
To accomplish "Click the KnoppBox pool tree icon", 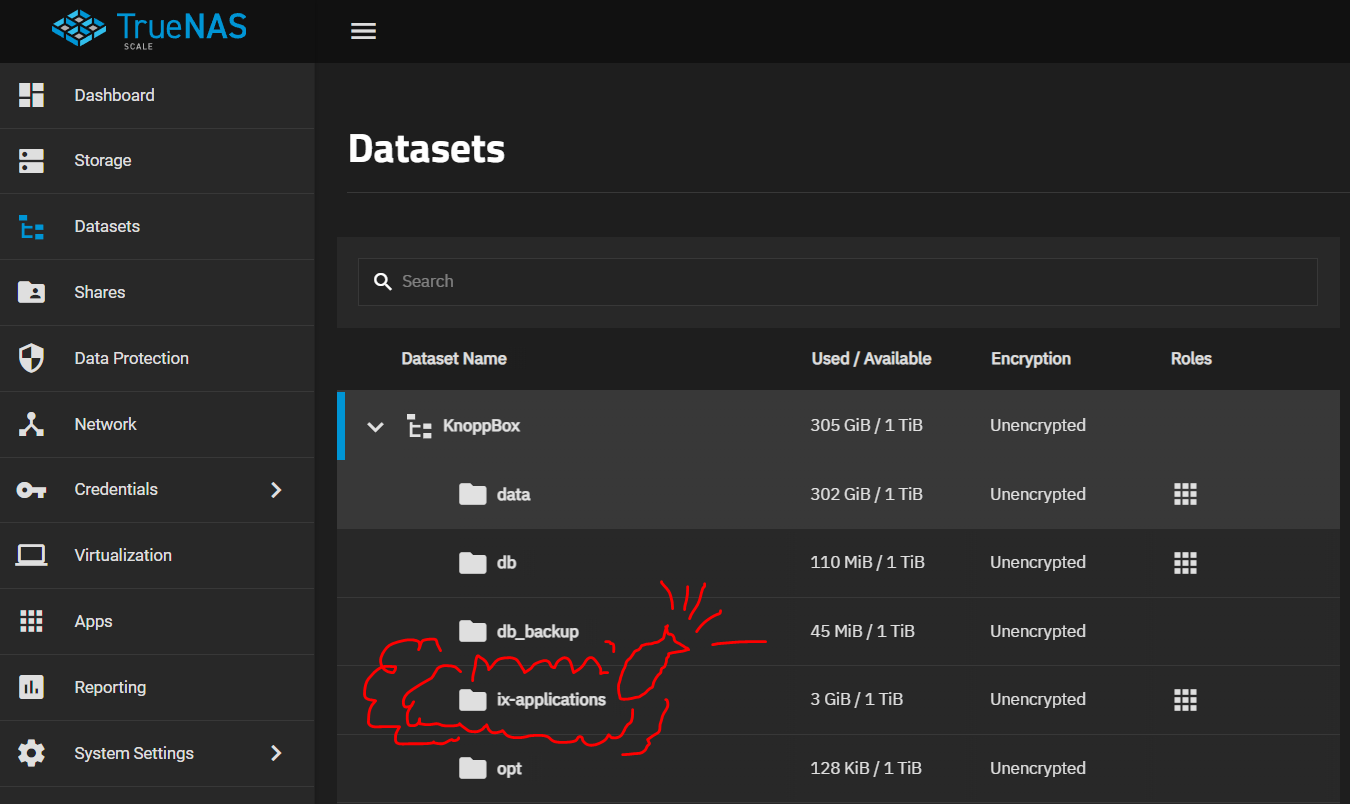I will point(420,426).
